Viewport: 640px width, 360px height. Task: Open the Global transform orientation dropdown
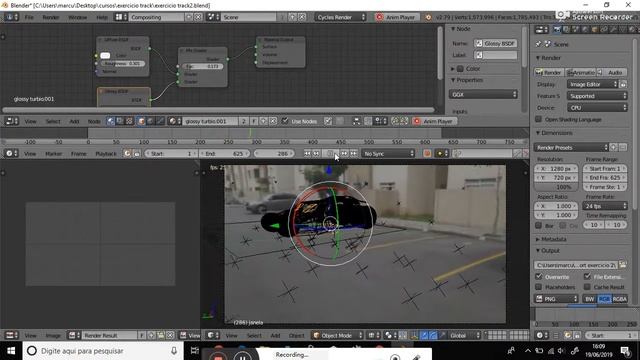tap(464, 335)
